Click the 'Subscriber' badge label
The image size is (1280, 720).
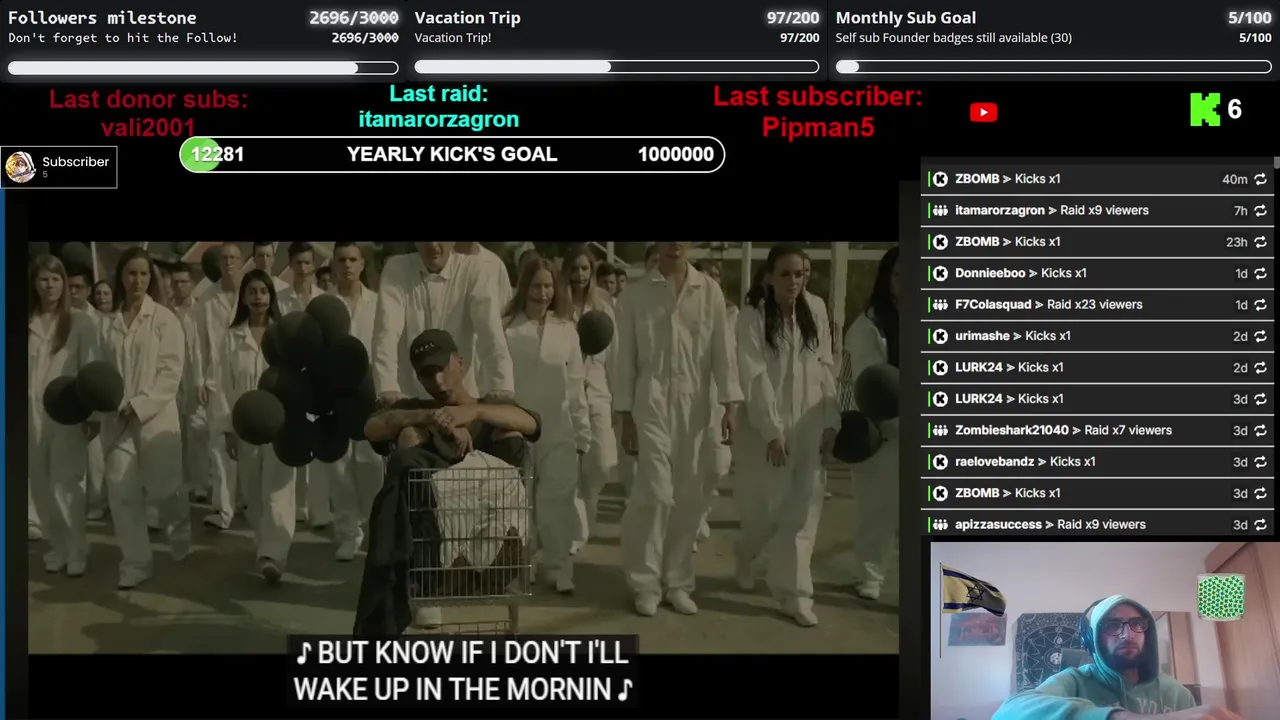click(x=75, y=161)
